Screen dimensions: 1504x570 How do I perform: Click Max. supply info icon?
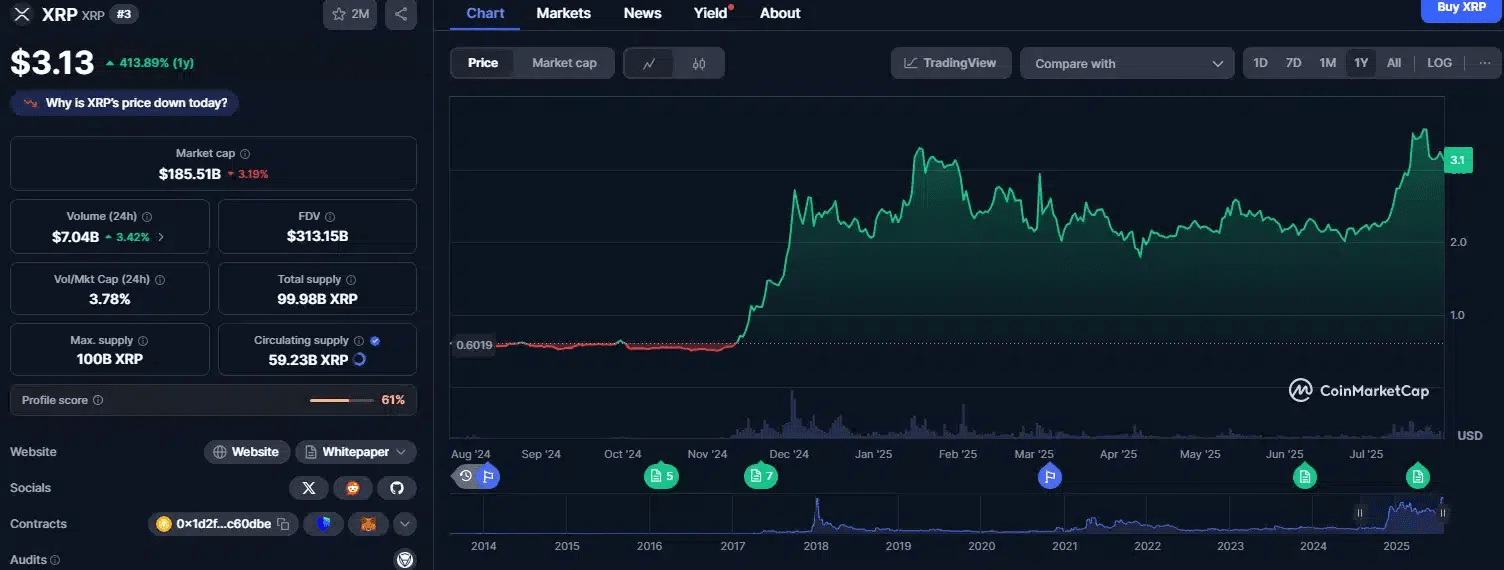(x=143, y=341)
